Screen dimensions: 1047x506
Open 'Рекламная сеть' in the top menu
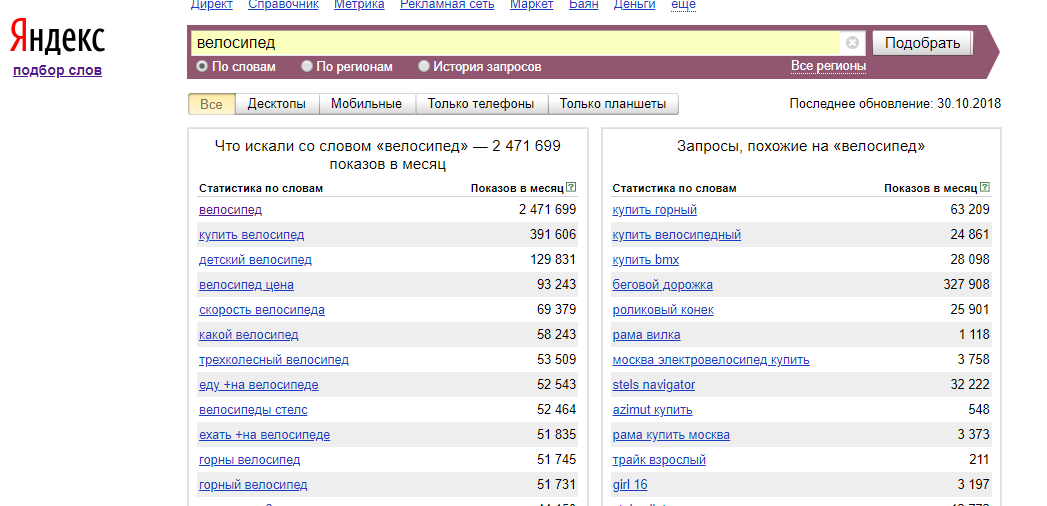[x=447, y=5]
